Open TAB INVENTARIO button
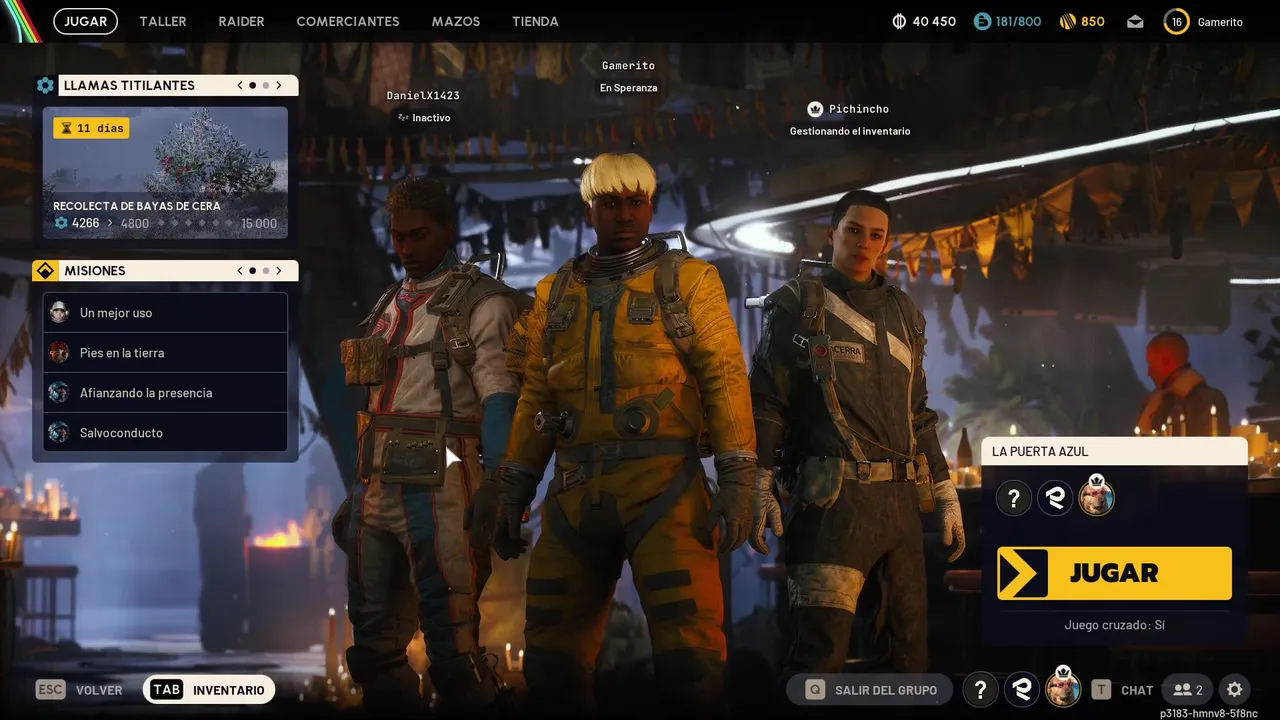The height and width of the screenshot is (720, 1280). 209,690
